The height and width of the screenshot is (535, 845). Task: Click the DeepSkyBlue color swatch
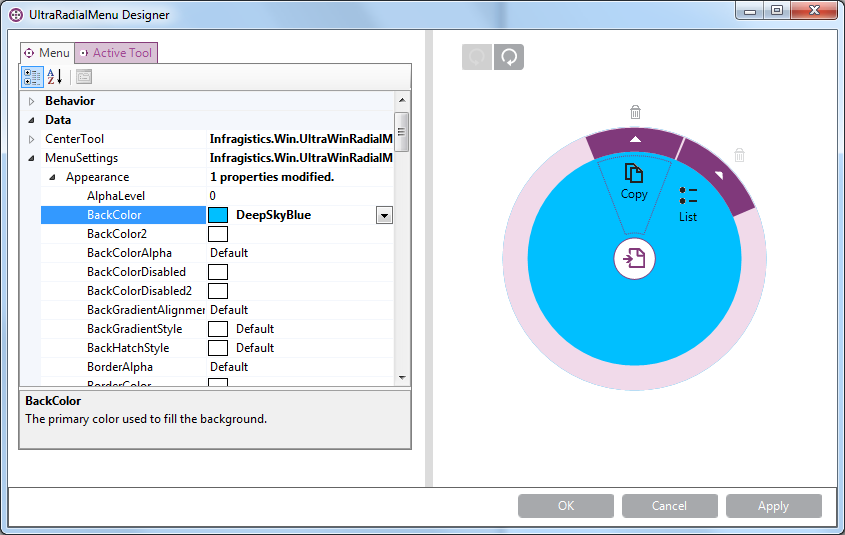[x=218, y=215]
